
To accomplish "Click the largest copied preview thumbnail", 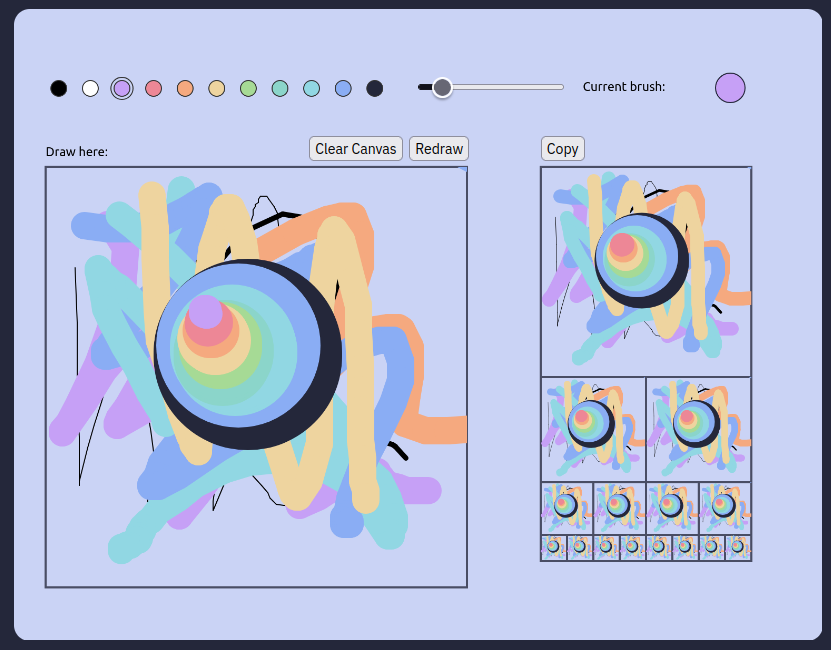I will click(646, 271).
